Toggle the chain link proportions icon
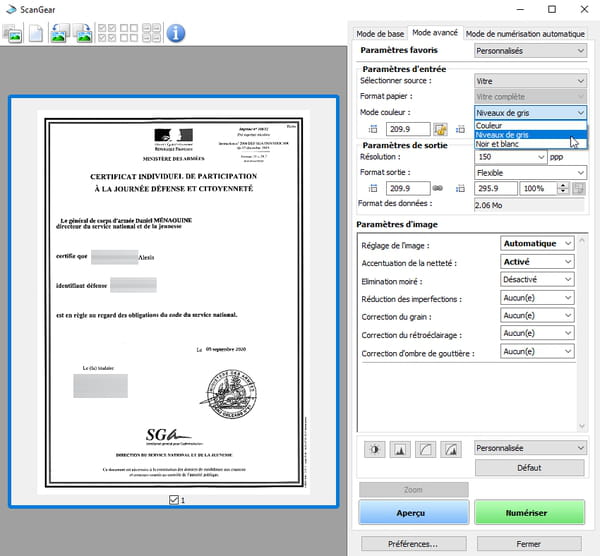This screenshot has height=556, width=600. (438, 188)
